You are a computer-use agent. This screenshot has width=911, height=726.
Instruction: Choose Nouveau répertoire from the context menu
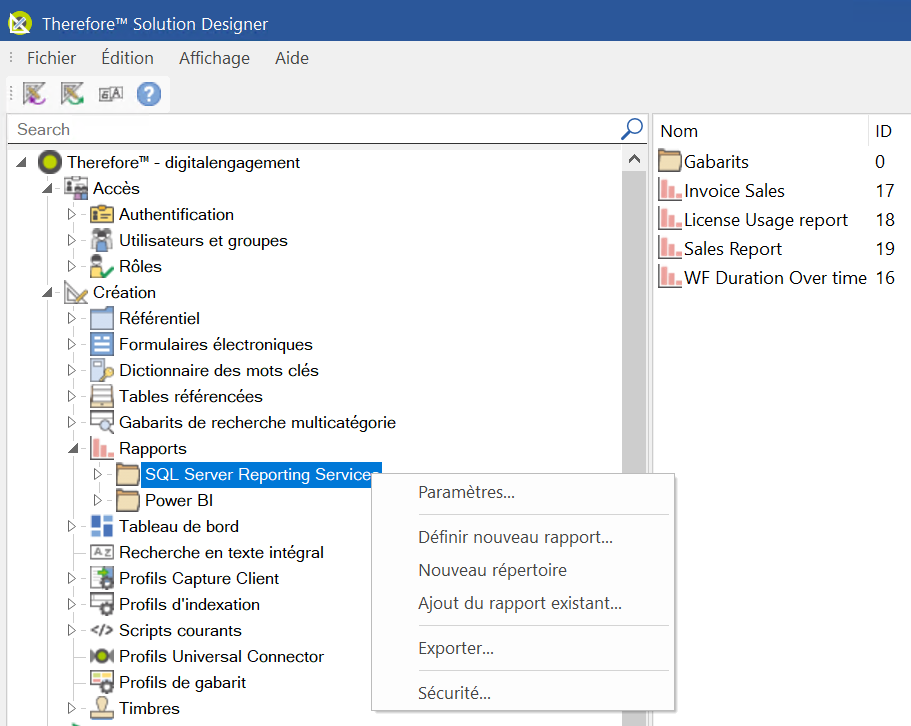[x=523, y=570]
